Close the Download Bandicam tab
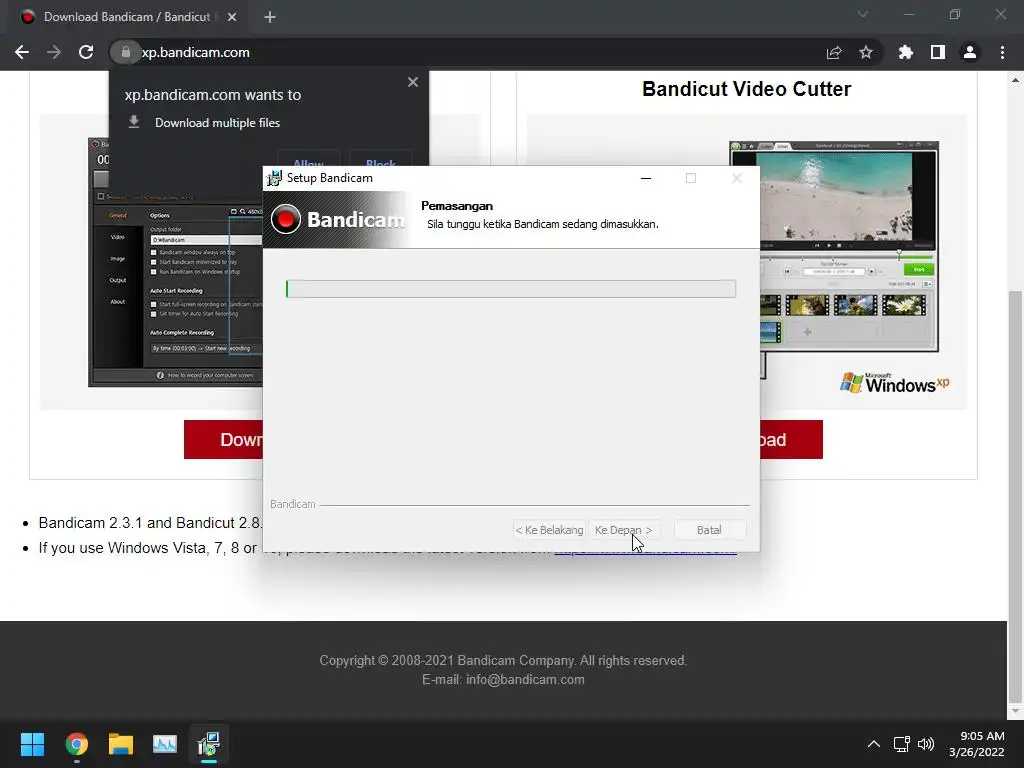The width and height of the screenshot is (1024, 768). [232, 17]
